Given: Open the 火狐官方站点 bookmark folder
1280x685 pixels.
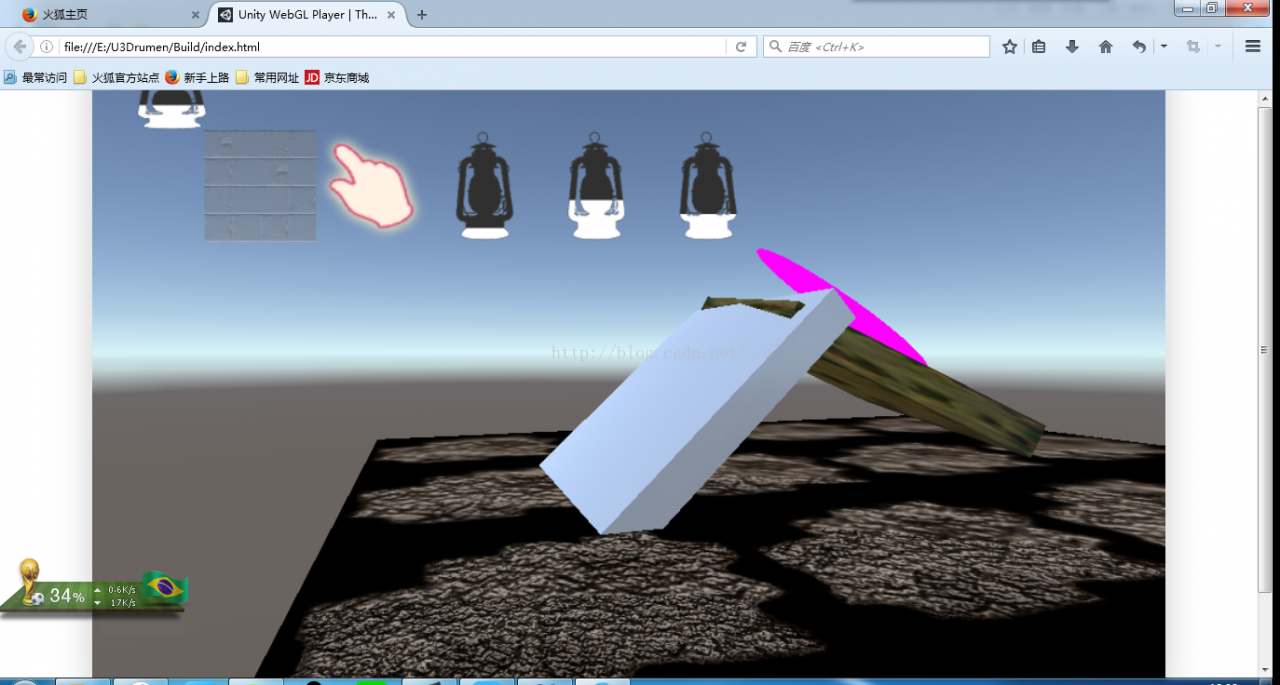Looking at the screenshot, I should click(116, 77).
